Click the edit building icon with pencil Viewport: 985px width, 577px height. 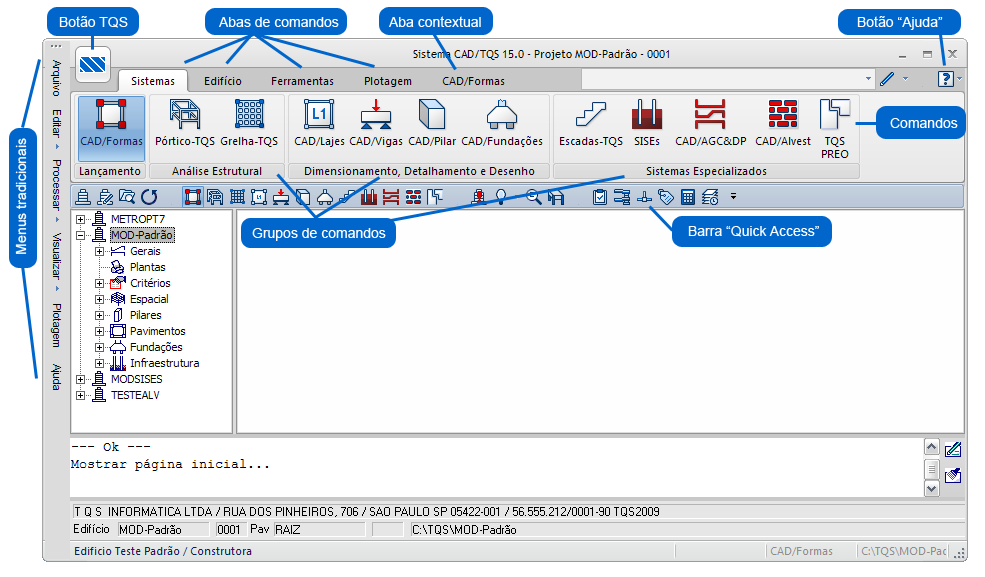[105, 198]
